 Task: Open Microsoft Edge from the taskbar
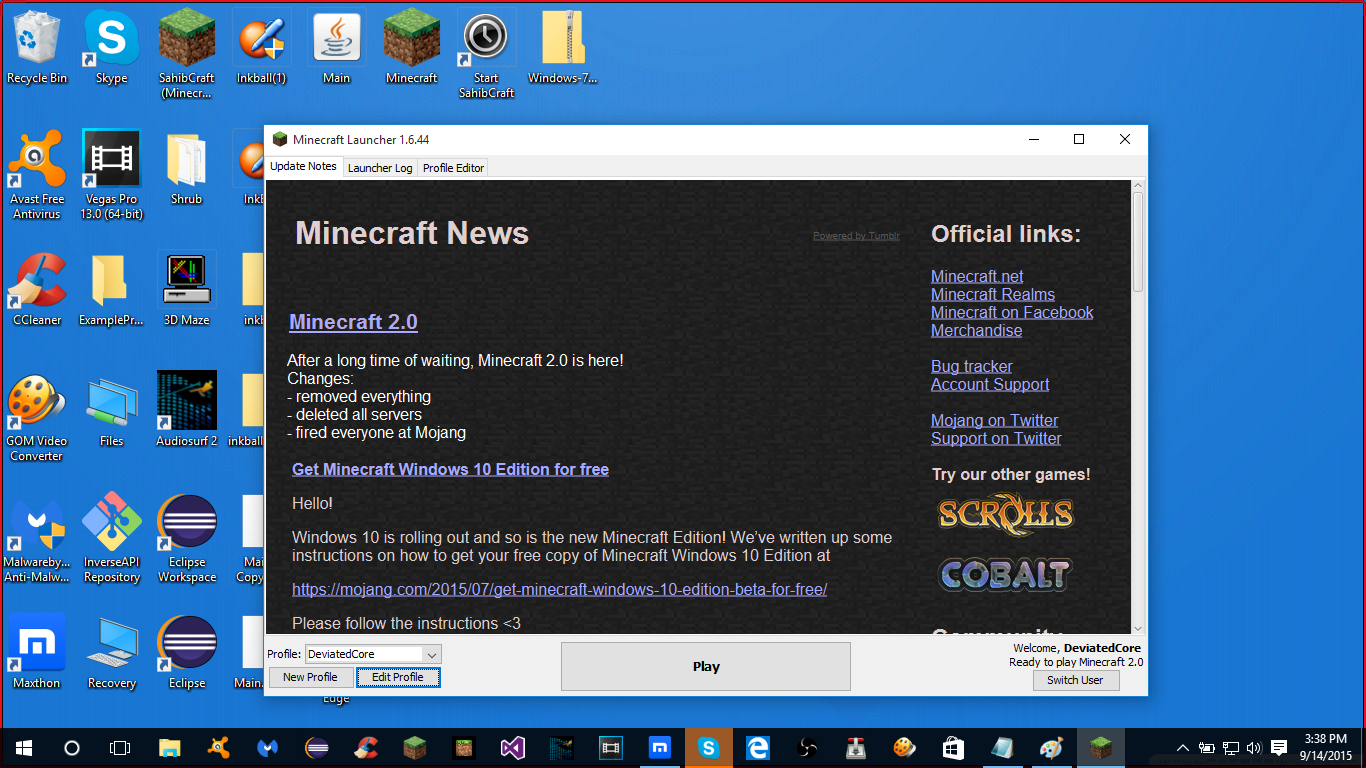coord(757,747)
